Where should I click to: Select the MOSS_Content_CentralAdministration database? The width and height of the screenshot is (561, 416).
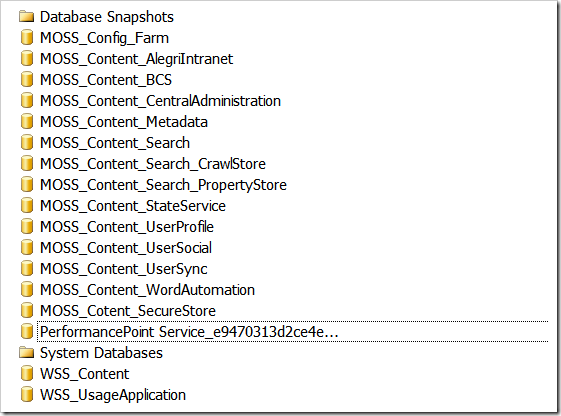click(x=160, y=101)
